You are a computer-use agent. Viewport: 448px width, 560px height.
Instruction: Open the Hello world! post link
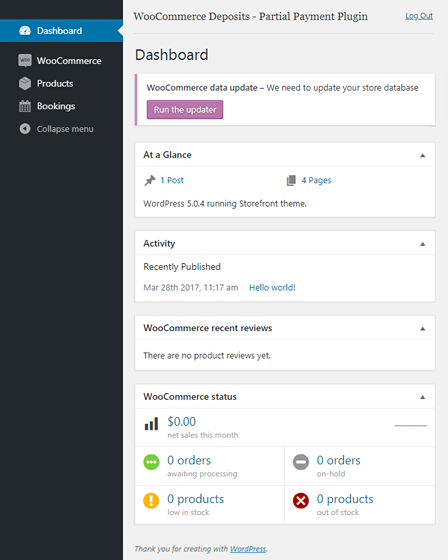click(272, 288)
